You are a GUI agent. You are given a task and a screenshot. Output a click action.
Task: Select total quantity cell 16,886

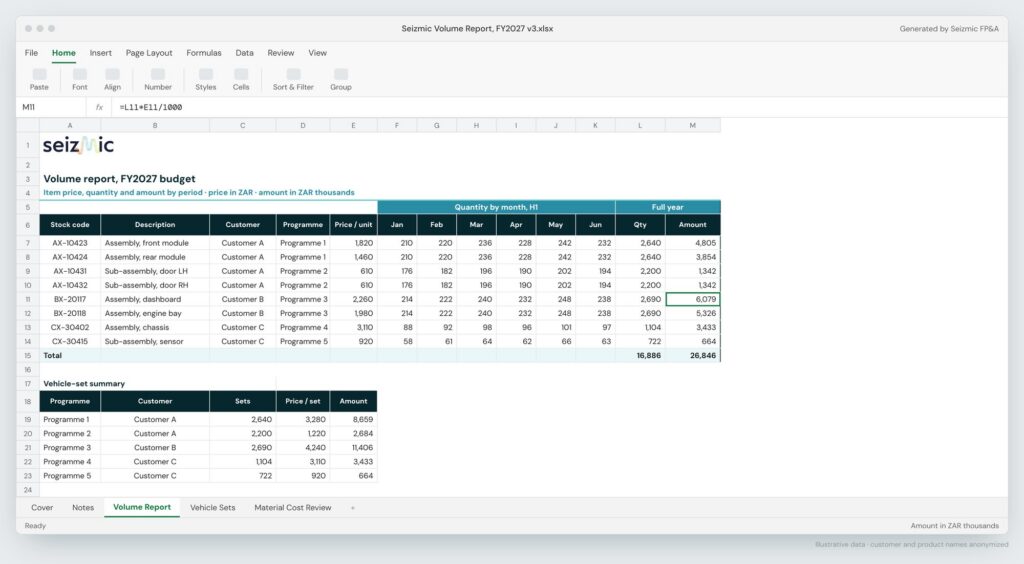[640, 356]
